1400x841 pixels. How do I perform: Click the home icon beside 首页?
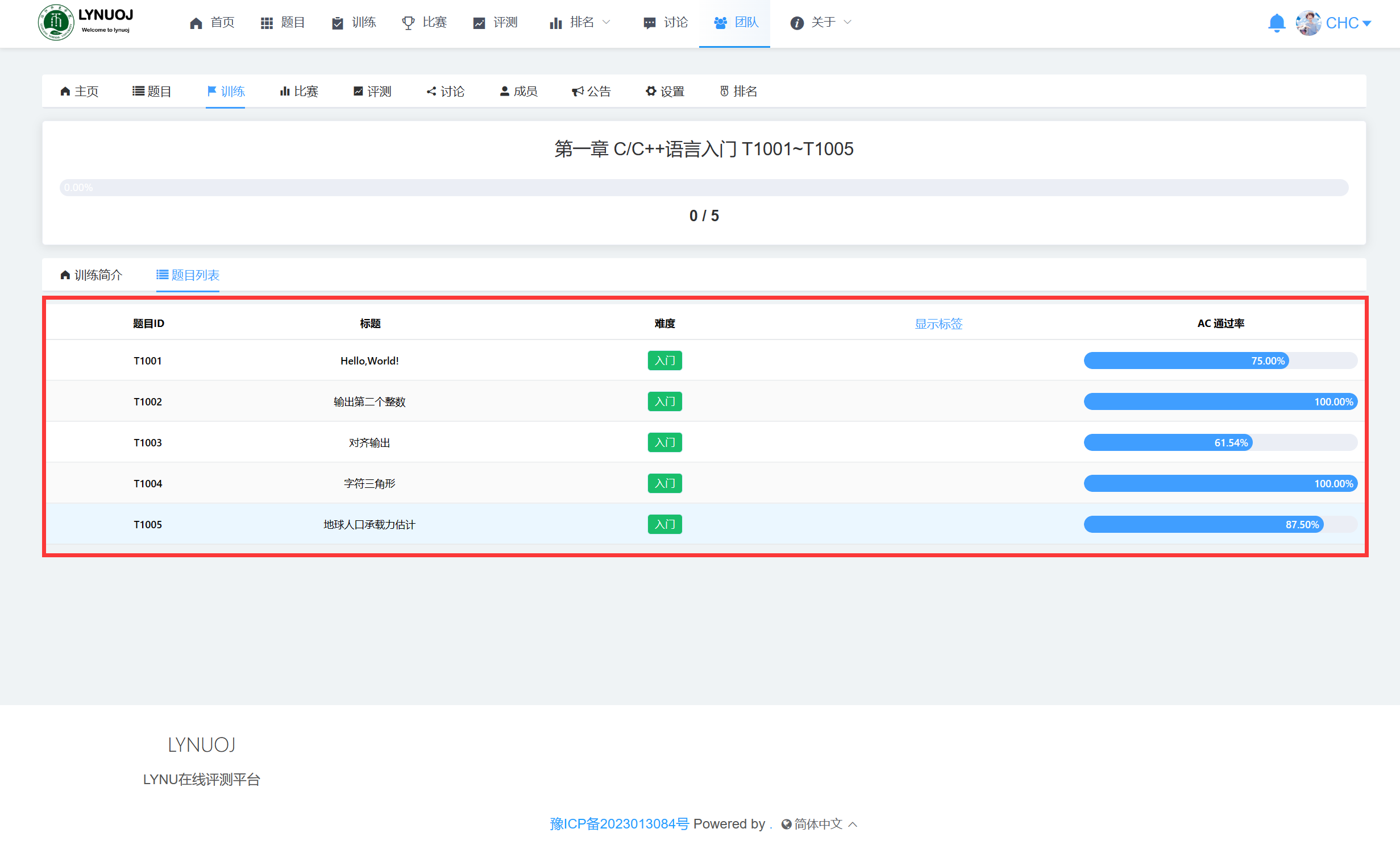click(x=196, y=23)
